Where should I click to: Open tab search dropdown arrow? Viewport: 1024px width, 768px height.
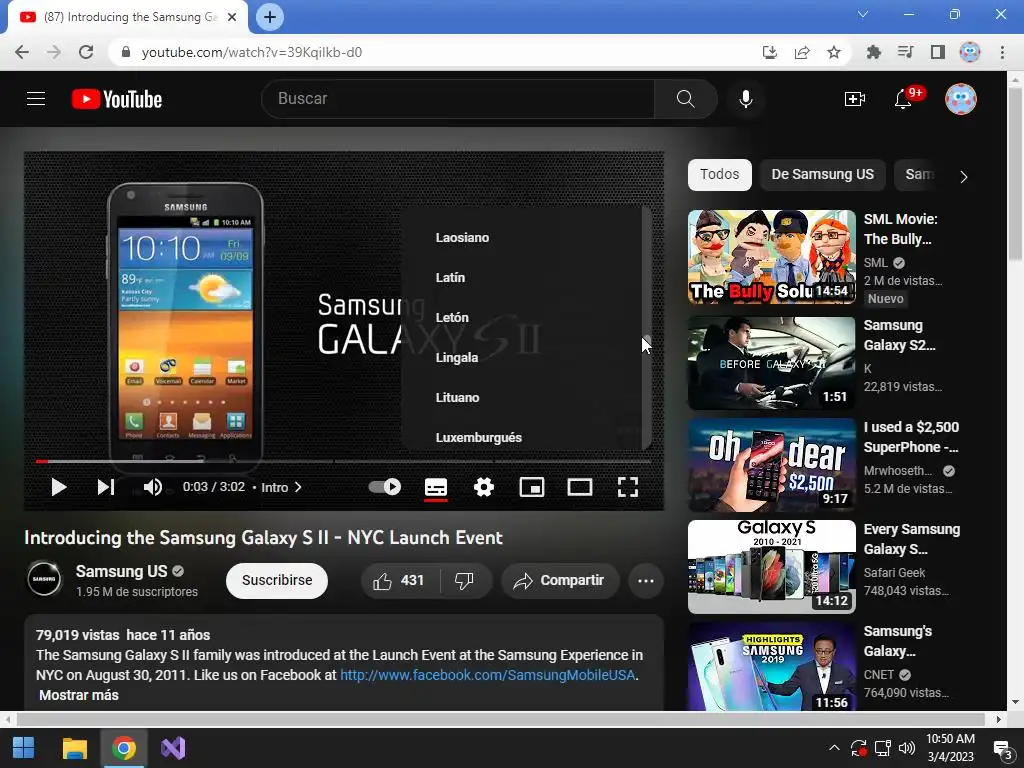[863, 14]
